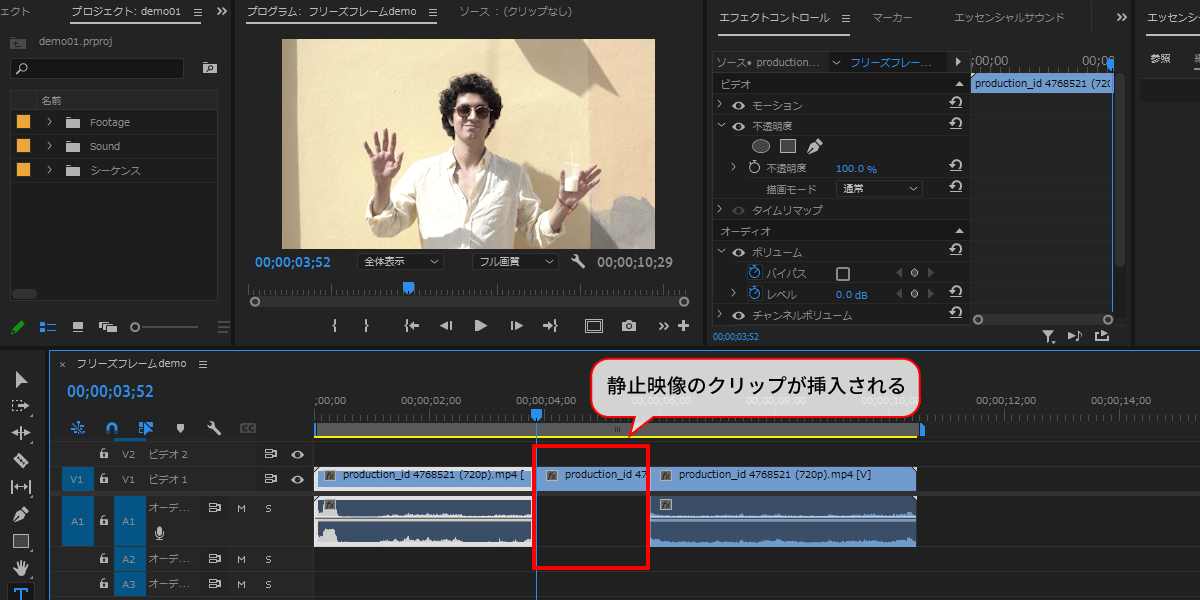Expand the タイムリマップ effect
Screen dimensions: 1200x600
[720, 210]
